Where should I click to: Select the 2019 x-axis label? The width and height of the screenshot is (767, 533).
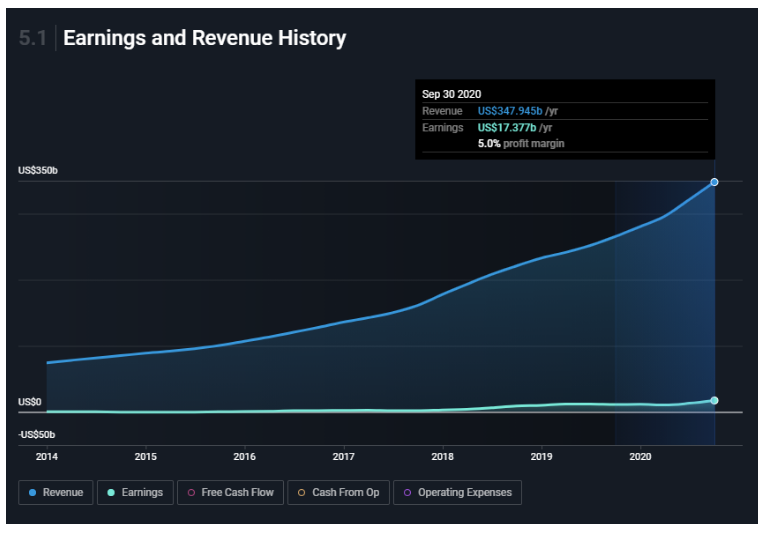541,456
